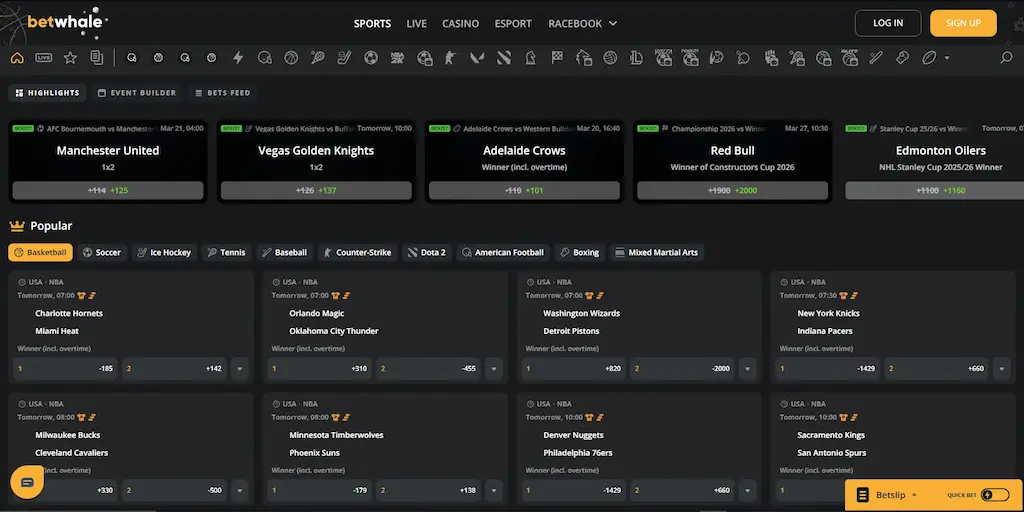Open the ESPORT menu item

point(513,24)
